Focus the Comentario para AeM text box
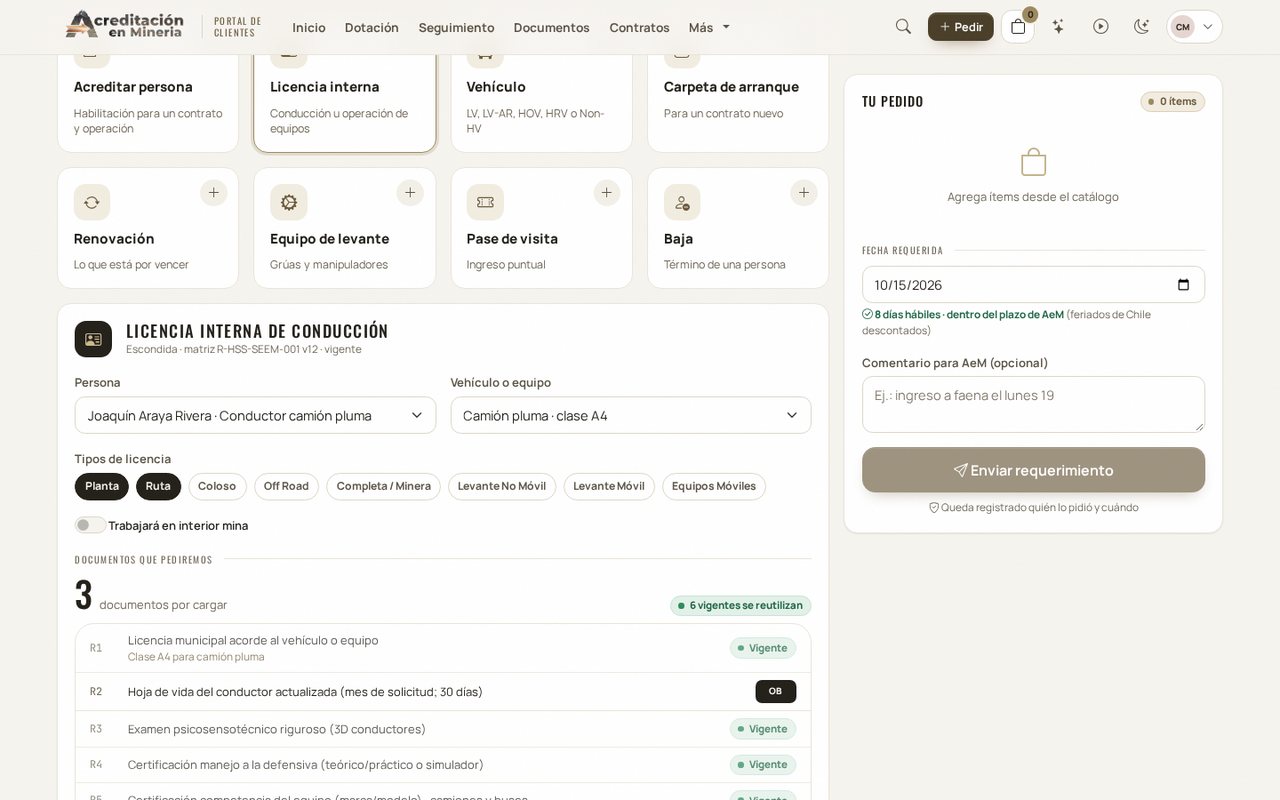 [x=1033, y=404]
